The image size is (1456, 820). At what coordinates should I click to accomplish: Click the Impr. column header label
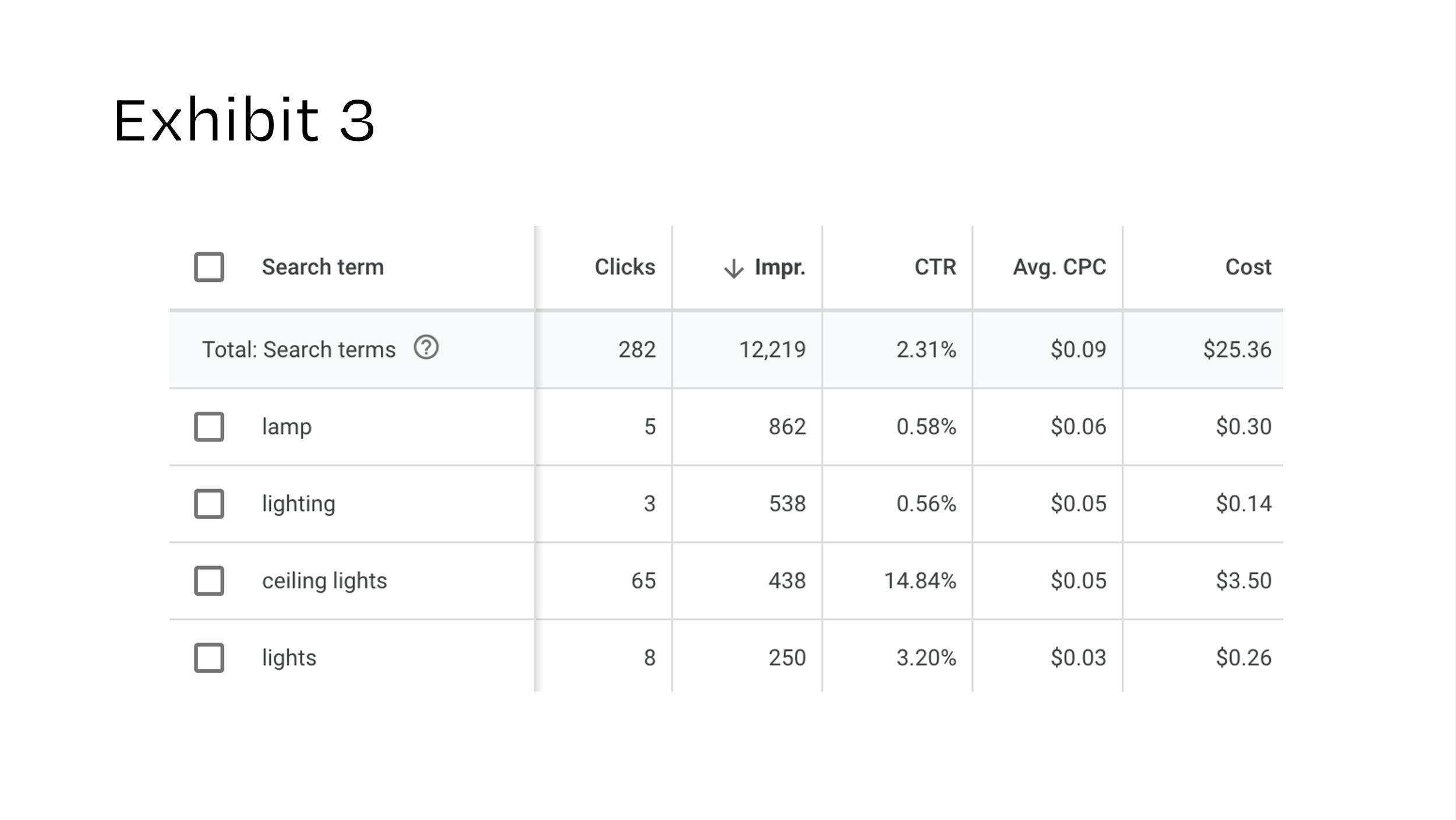click(x=780, y=267)
